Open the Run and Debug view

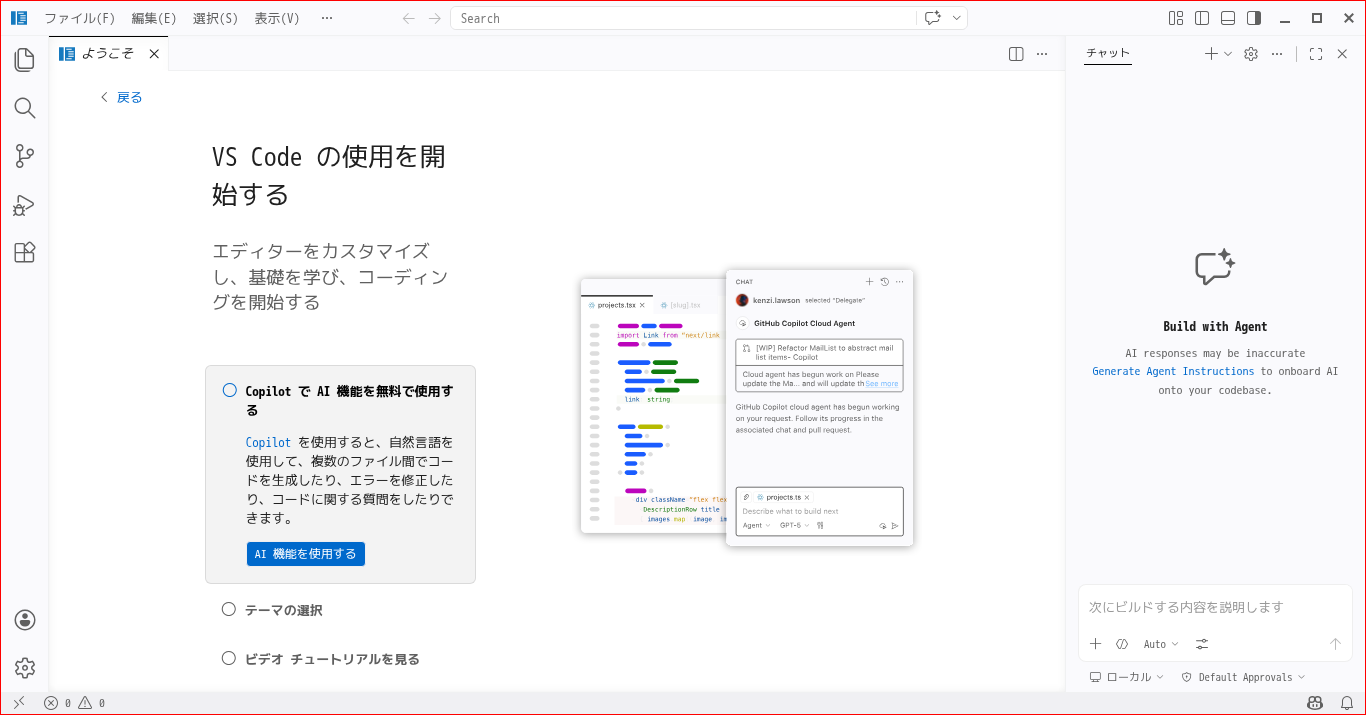(25, 205)
